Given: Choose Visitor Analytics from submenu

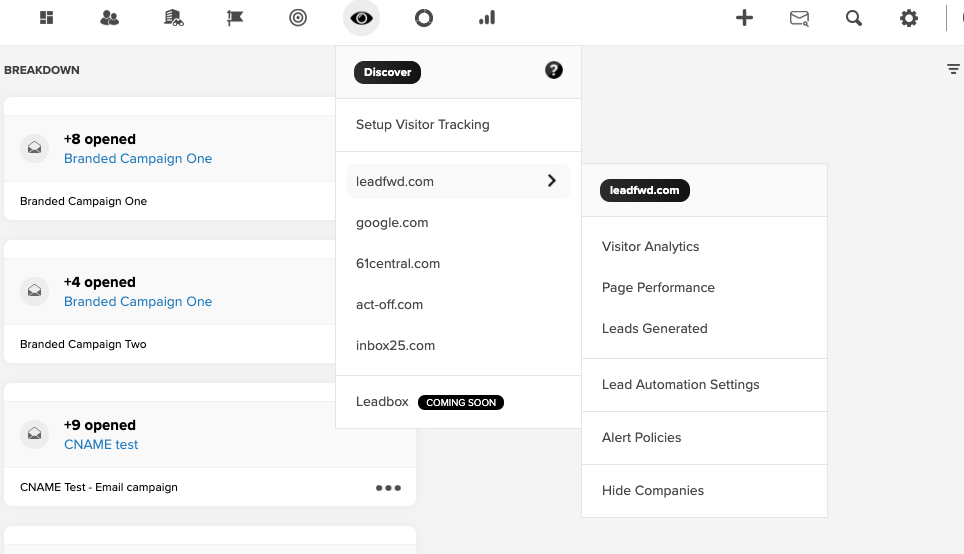Looking at the screenshot, I should coord(650,247).
